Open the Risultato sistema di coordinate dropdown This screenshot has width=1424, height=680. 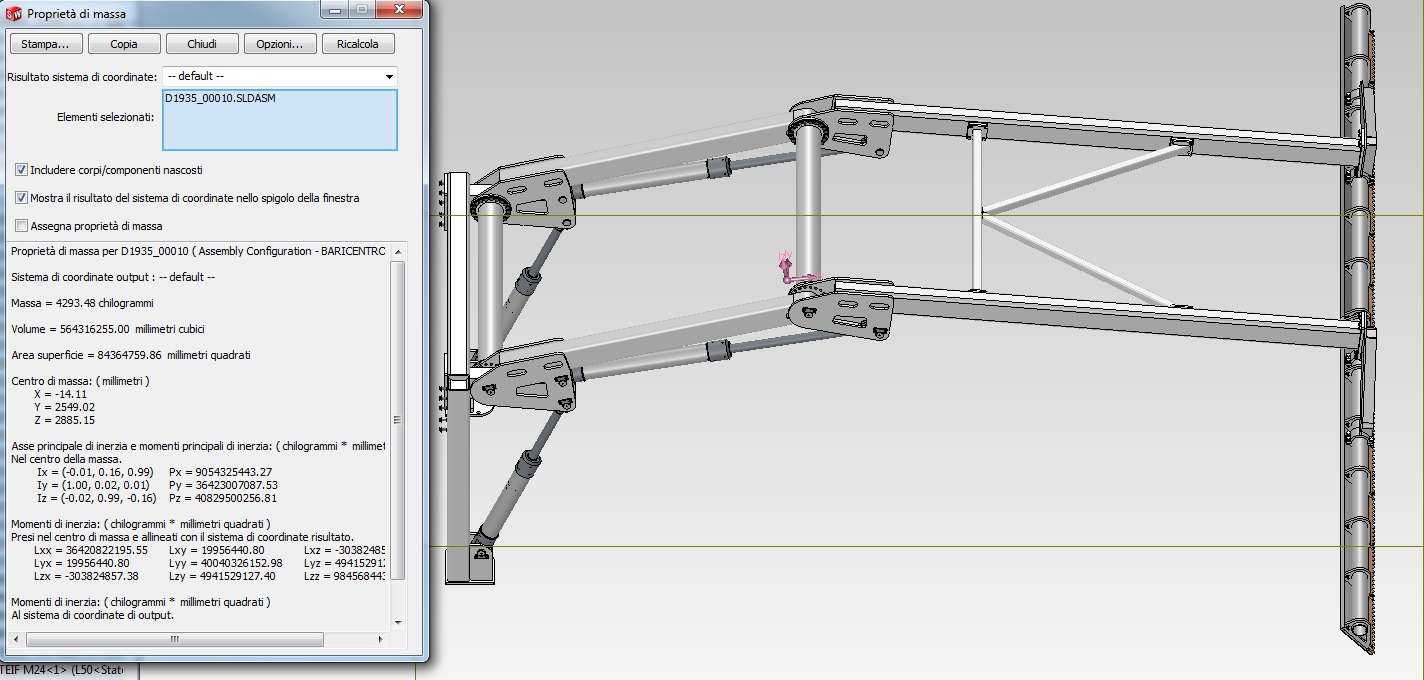tap(280, 76)
